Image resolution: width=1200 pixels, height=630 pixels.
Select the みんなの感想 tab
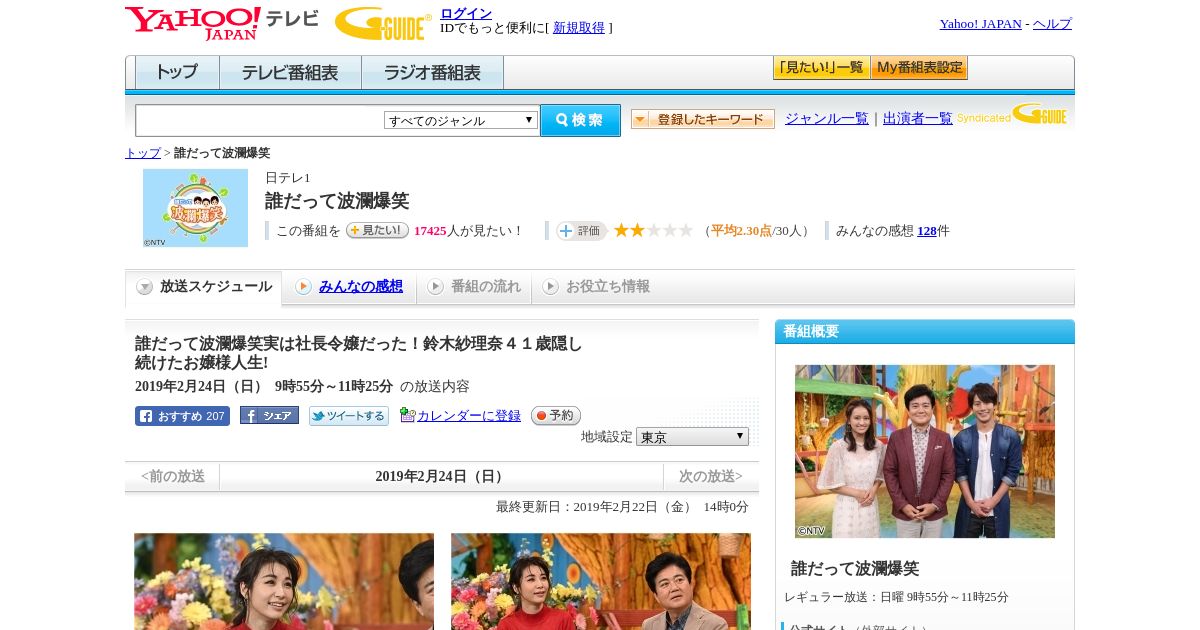[349, 287]
